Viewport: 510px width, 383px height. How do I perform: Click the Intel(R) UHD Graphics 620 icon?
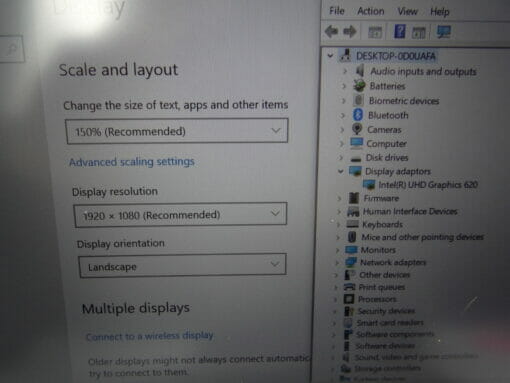pos(369,184)
